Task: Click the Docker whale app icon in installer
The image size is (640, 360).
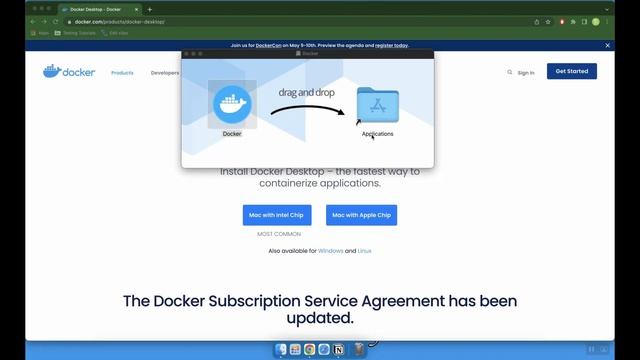Action: [232, 104]
